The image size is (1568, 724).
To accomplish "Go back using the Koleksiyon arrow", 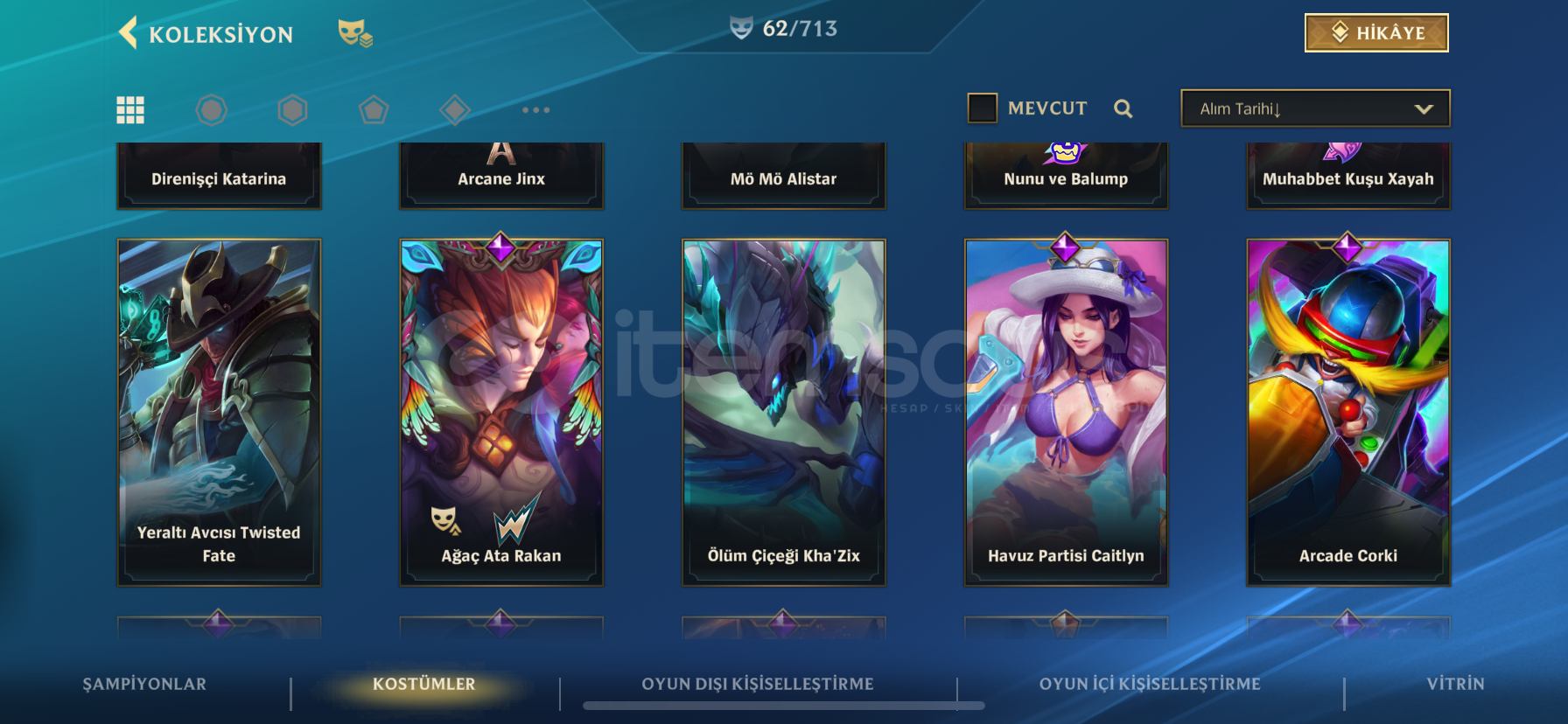I will pos(129,33).
